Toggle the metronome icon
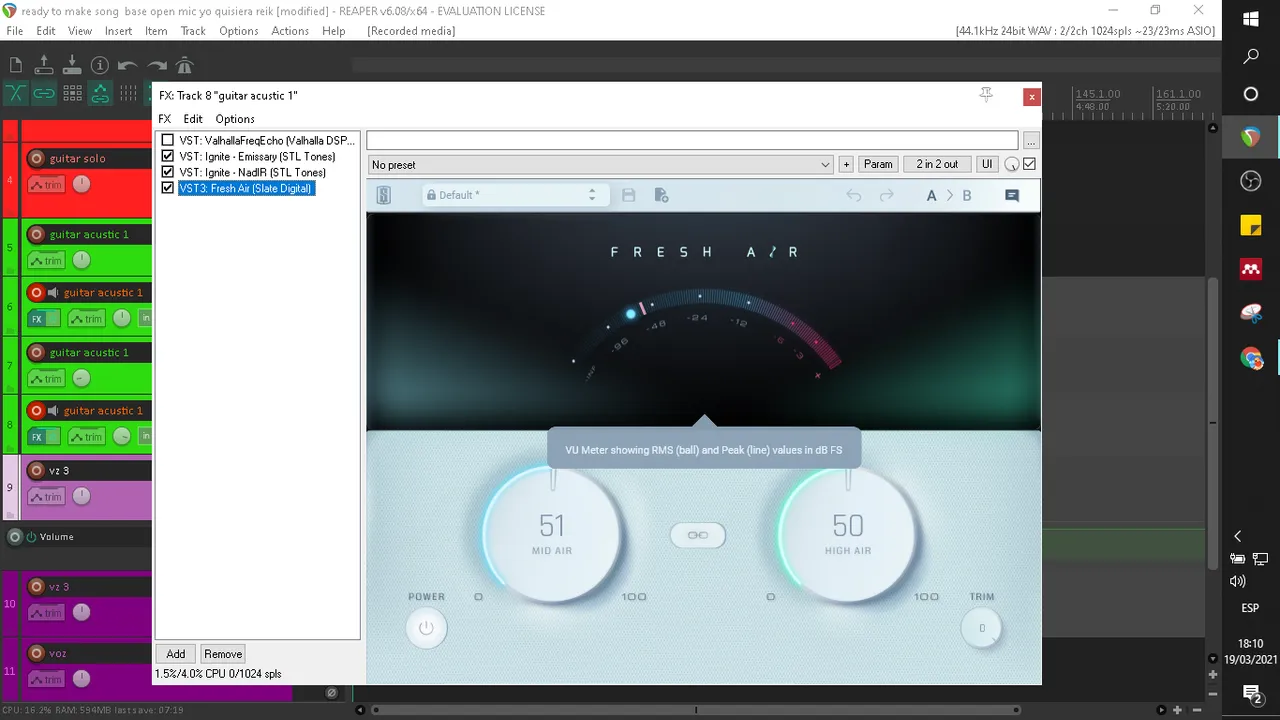Screen dimensions: 1280x720 point(184,65)
